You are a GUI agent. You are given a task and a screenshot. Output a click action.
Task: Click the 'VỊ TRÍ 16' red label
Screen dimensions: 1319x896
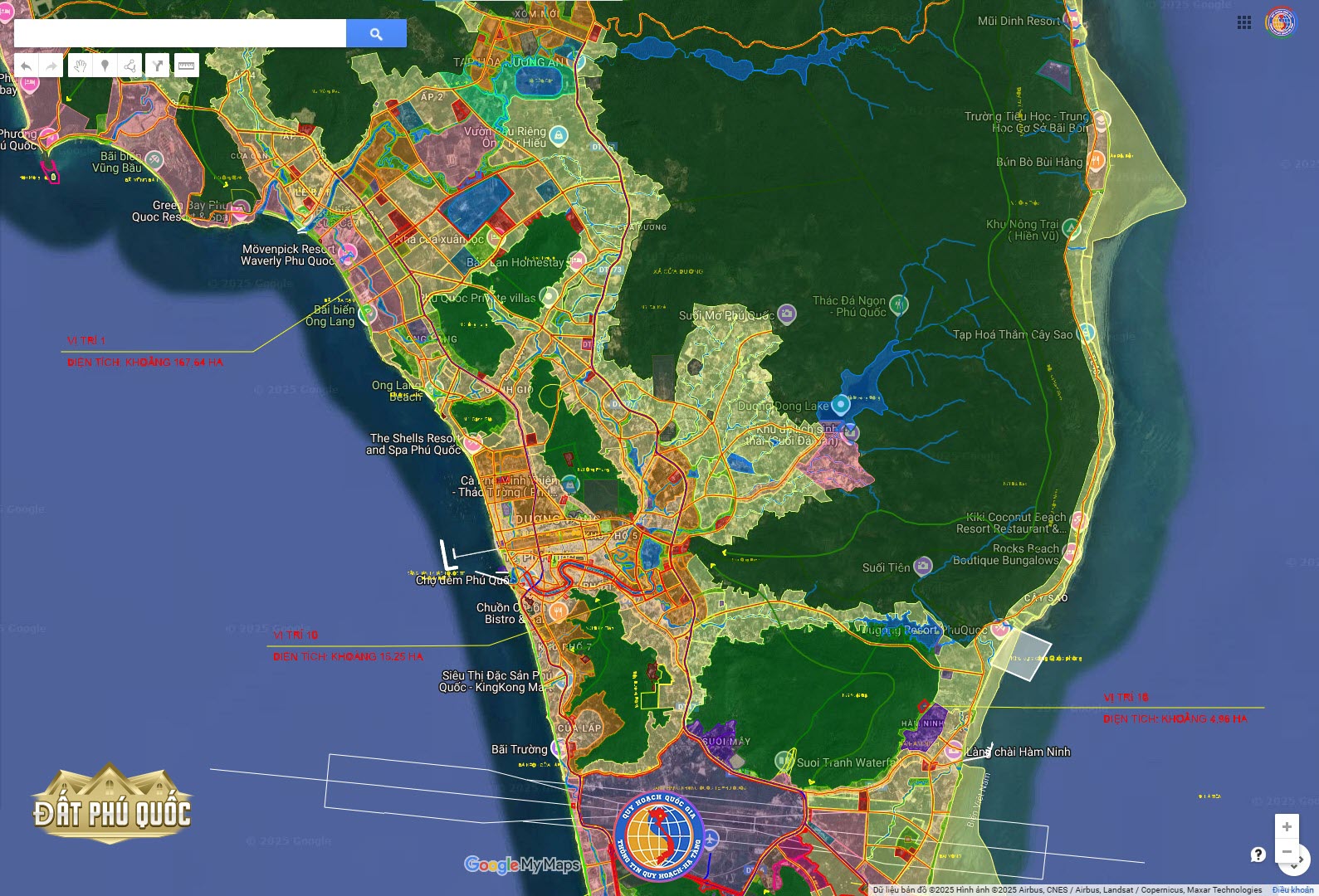coord(1126,698)
